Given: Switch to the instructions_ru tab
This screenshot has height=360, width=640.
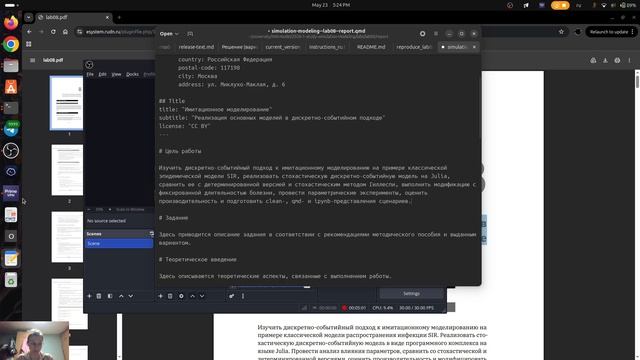Looking at the screenshot, I should [326, 47].
